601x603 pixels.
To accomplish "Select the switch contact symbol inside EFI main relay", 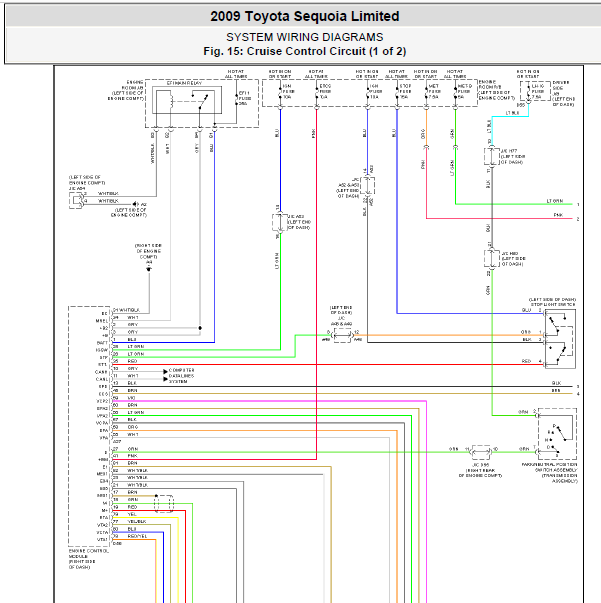I will pos(202,101).
